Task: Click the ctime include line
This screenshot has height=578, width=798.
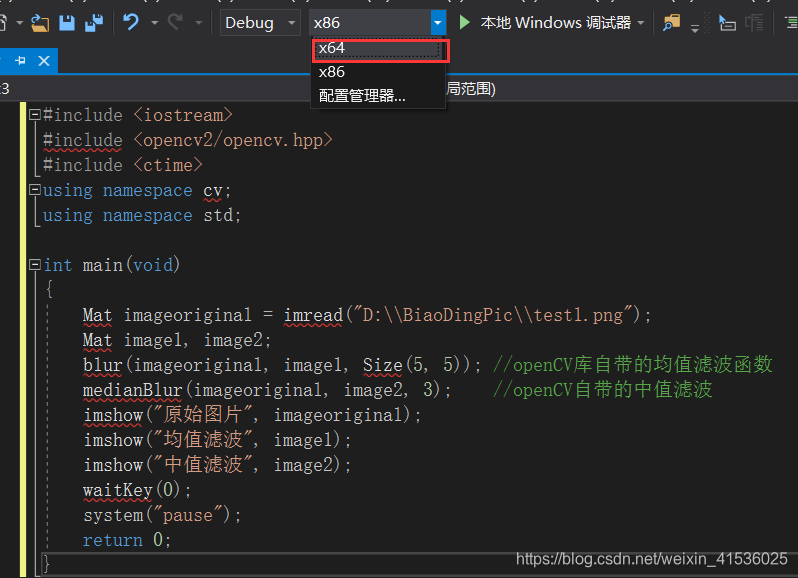Action: click(x=123, y=165)
